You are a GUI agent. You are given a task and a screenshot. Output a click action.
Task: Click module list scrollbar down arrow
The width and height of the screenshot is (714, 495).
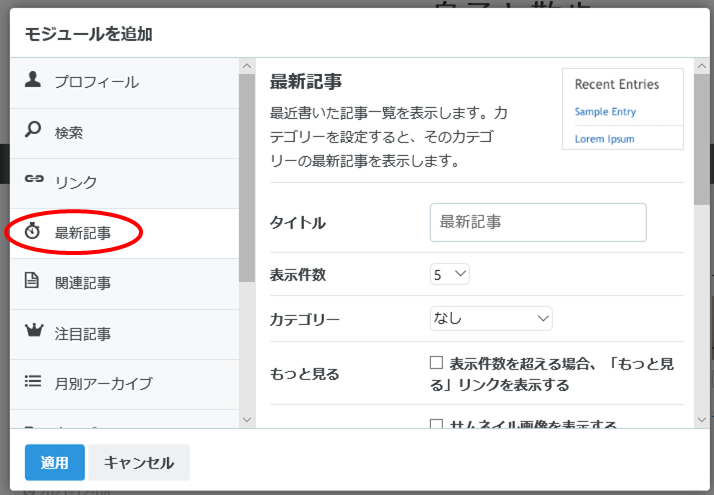247,419
